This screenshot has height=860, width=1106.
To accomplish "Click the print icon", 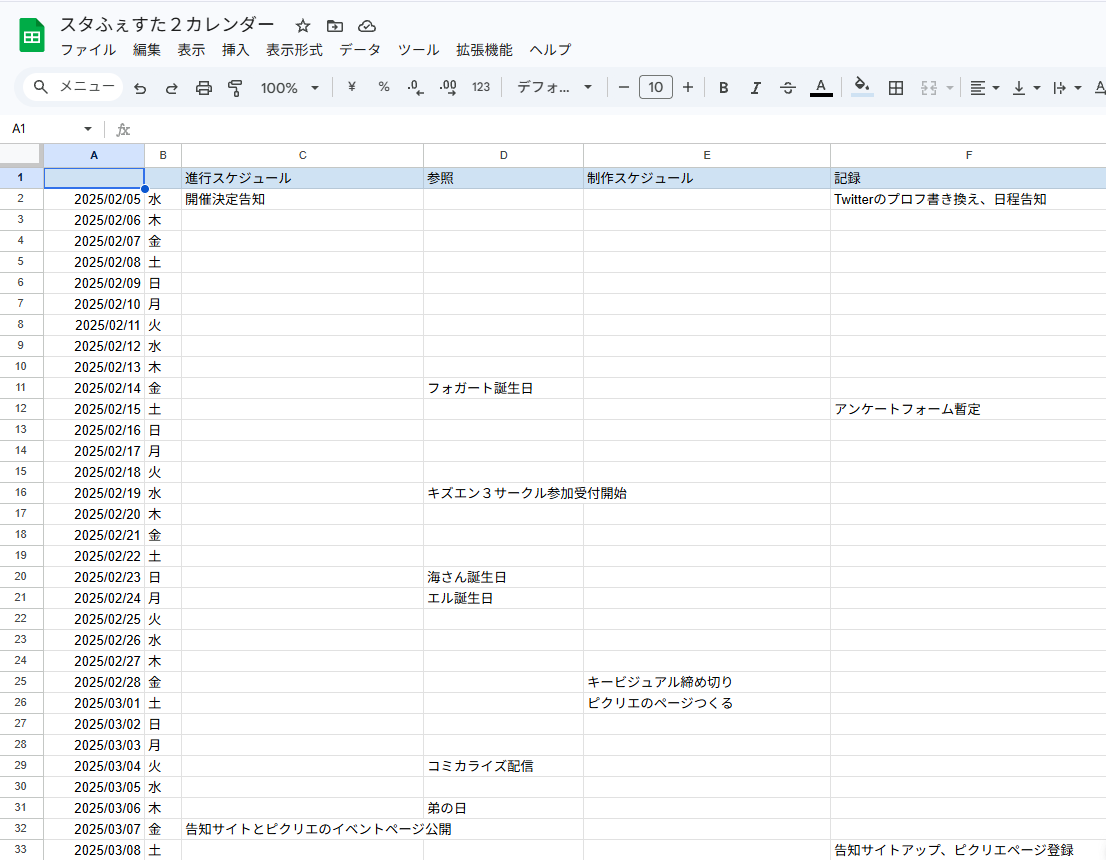I will pyautogui.click(x=204, y=88).
